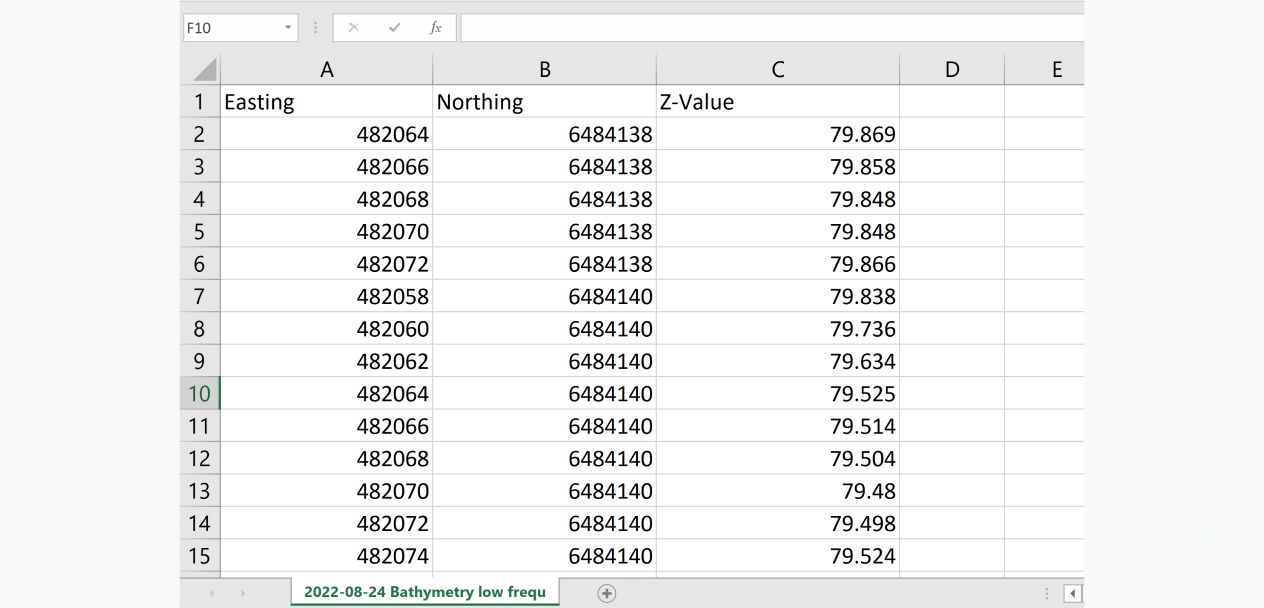Click the next sheet navigation arrow
1264x608 pixels.
pos(243,593)
